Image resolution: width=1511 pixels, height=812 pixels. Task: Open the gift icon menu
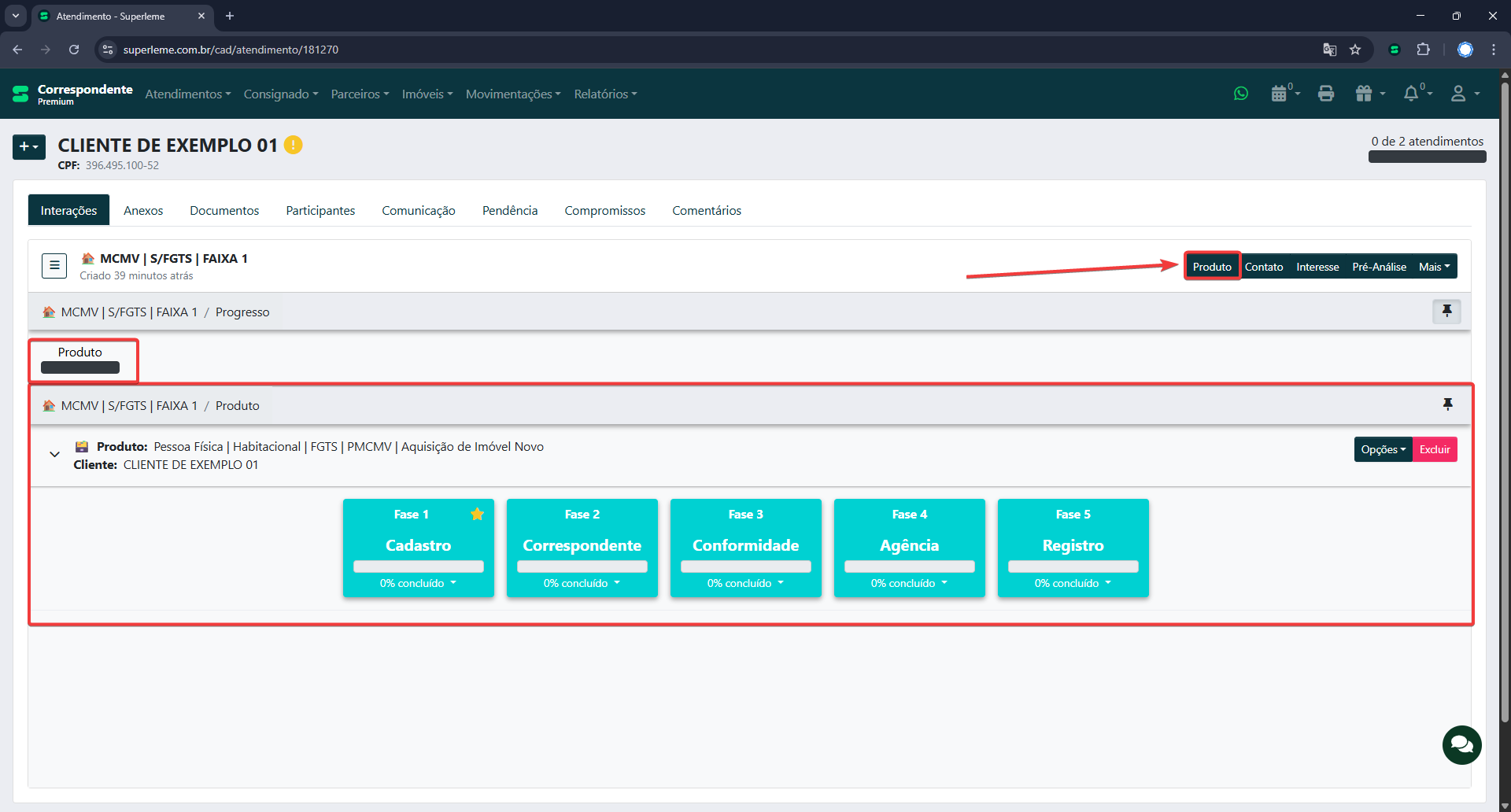pyautogui.click(x=1365, y=94)
